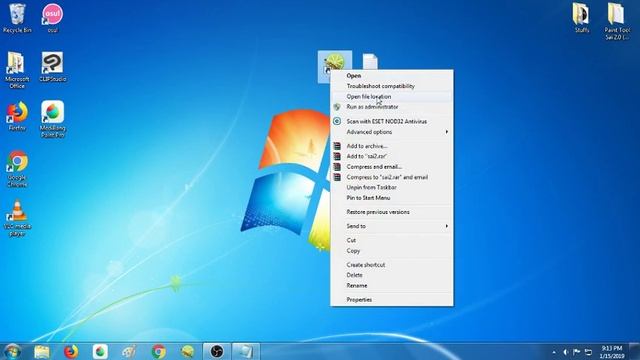
Task: Choose Compress and email...
Action: (392, 167)
